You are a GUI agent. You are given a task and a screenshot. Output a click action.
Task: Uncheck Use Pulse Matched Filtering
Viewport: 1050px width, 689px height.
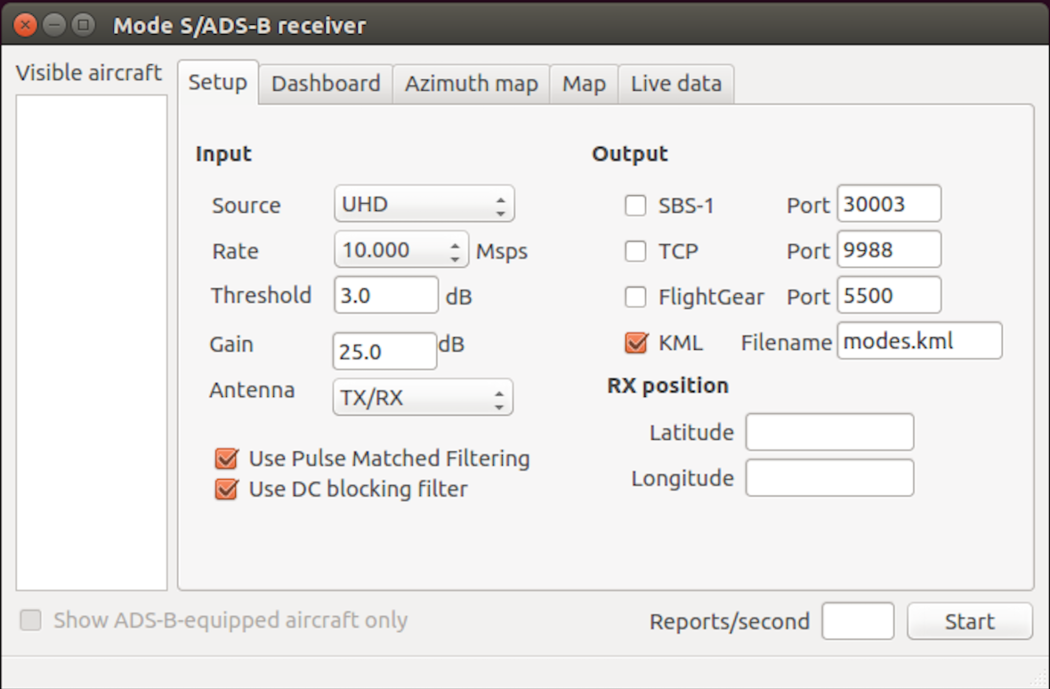coord(228,459)
